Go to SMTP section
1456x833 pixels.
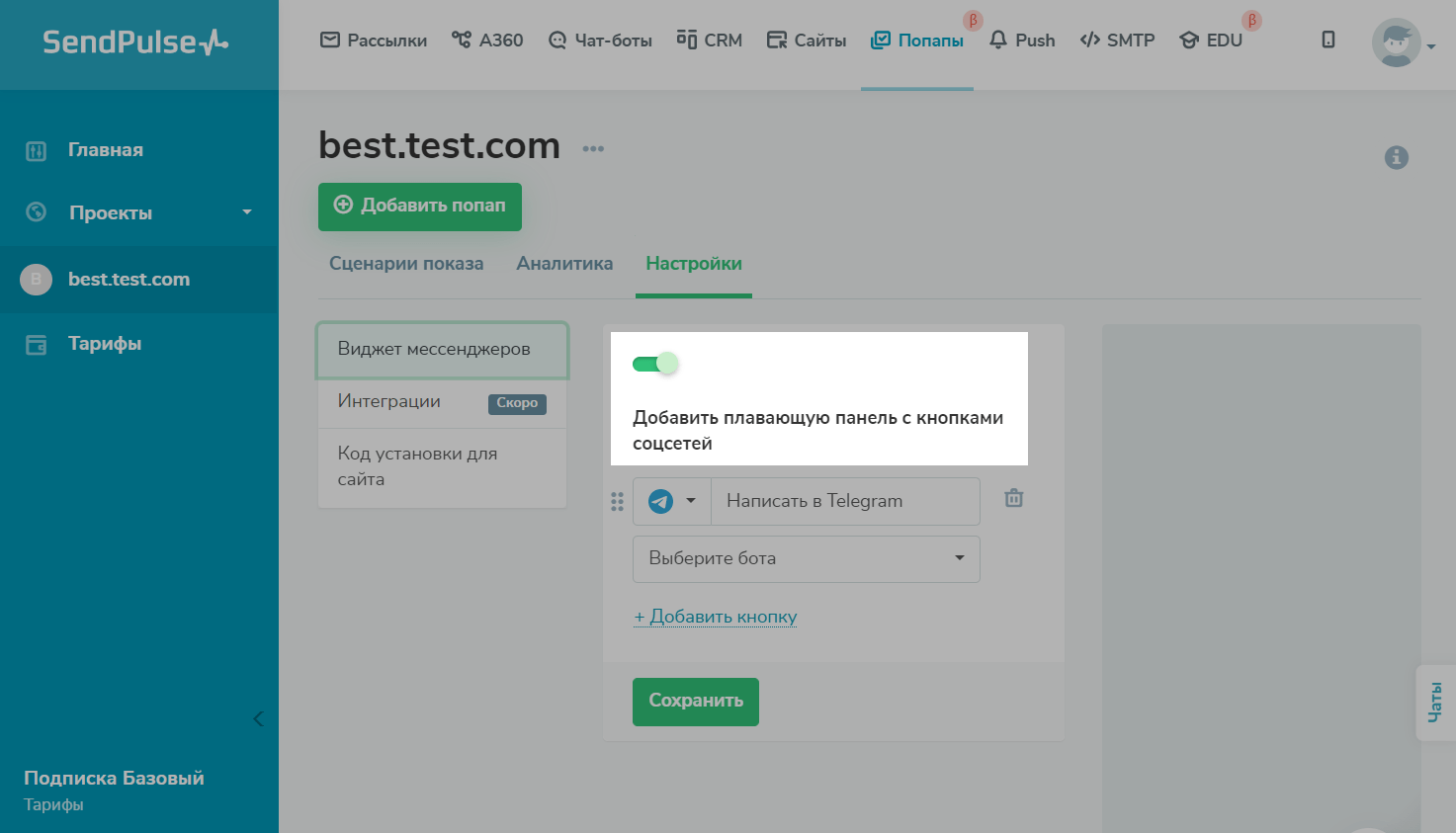tap(1117, 41)
